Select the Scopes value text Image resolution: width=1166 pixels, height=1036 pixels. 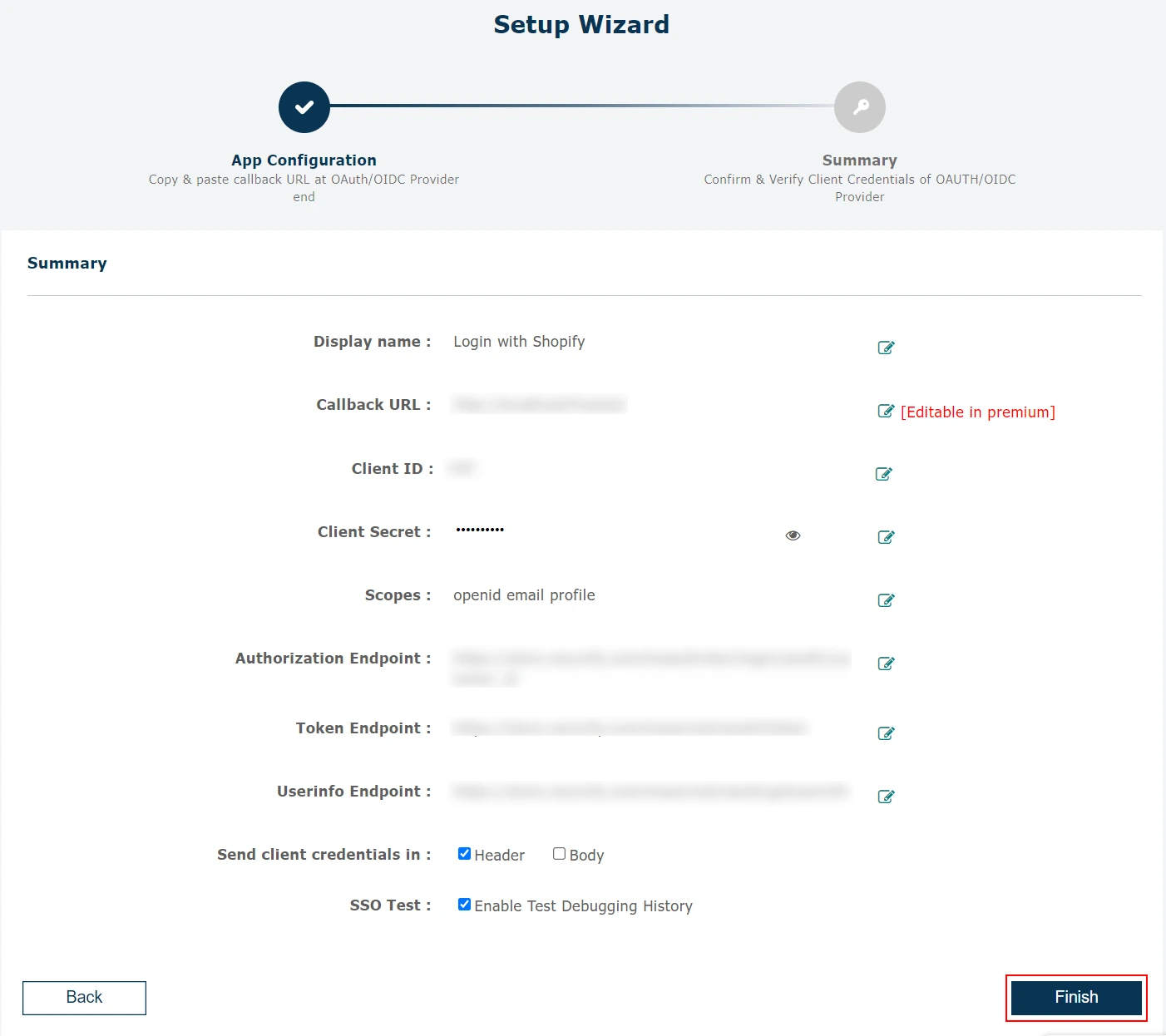523,594
